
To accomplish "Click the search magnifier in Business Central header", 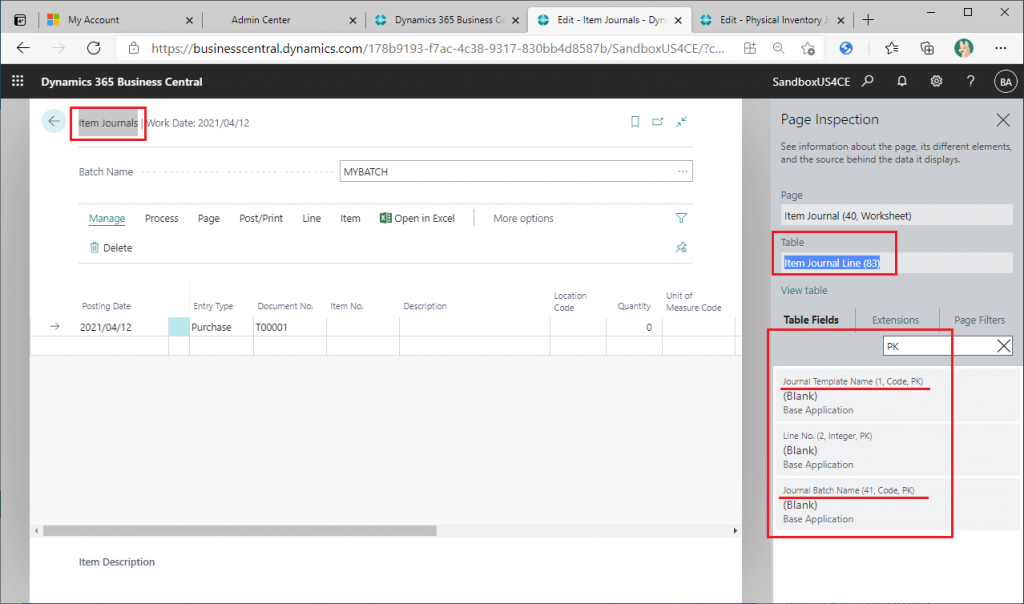I will coord(867,81).
